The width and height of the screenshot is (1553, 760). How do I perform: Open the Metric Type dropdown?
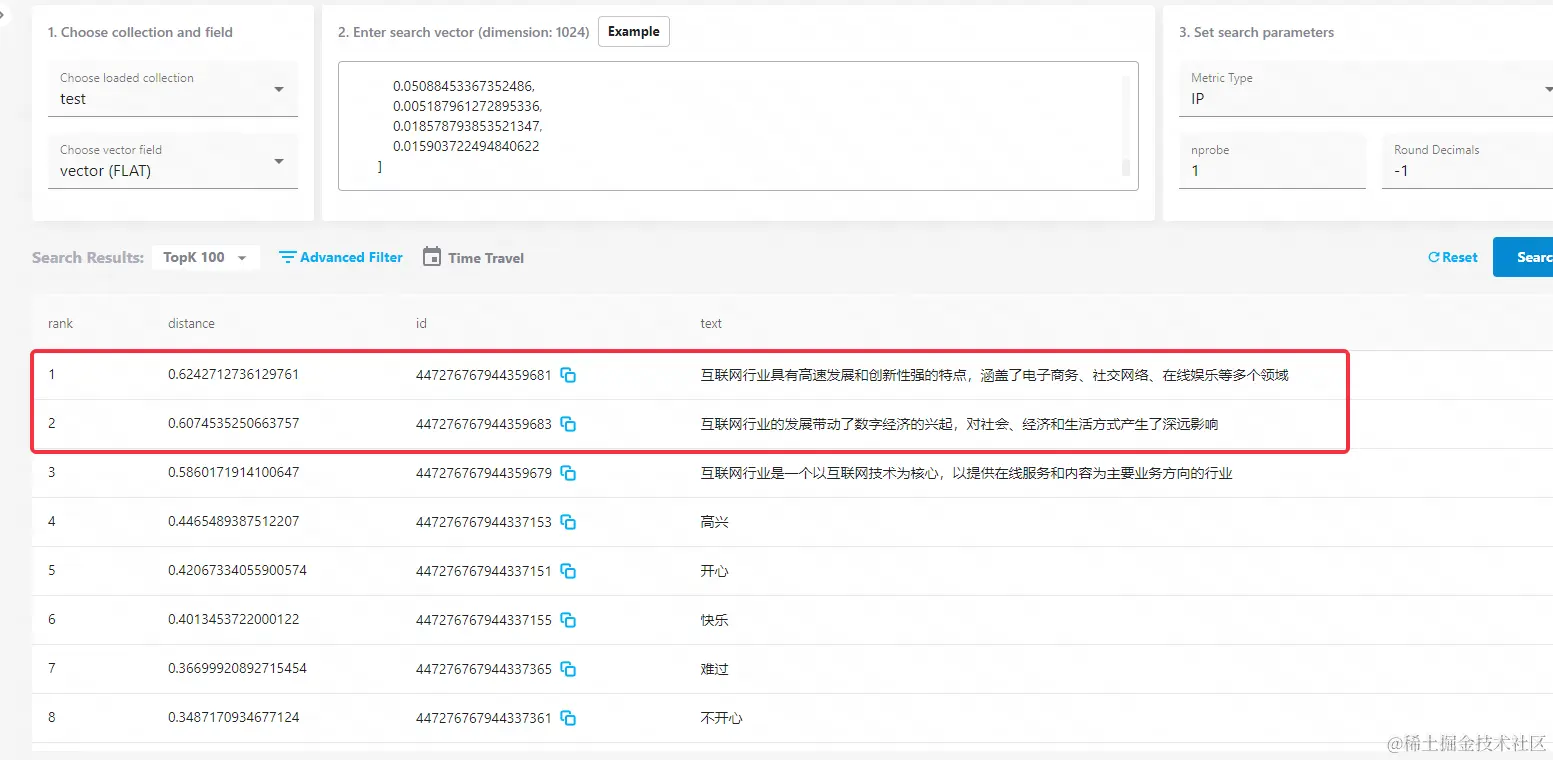(1366, 89)
